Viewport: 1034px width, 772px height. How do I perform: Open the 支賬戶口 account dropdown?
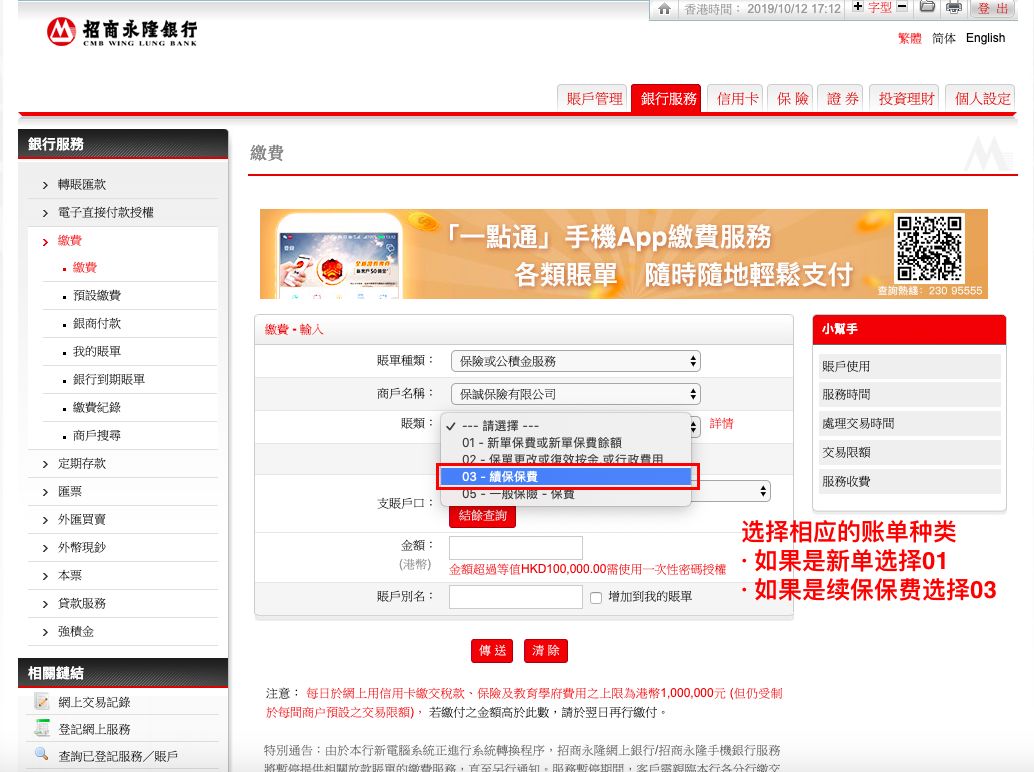[x=730, y=491]
